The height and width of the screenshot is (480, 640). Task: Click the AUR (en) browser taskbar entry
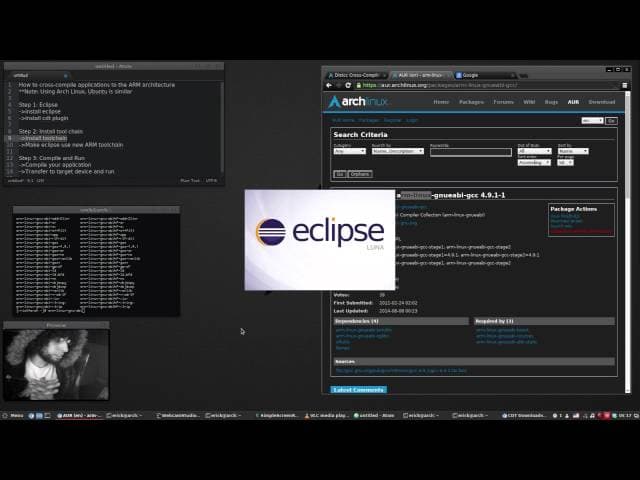(x=79, y=416)
